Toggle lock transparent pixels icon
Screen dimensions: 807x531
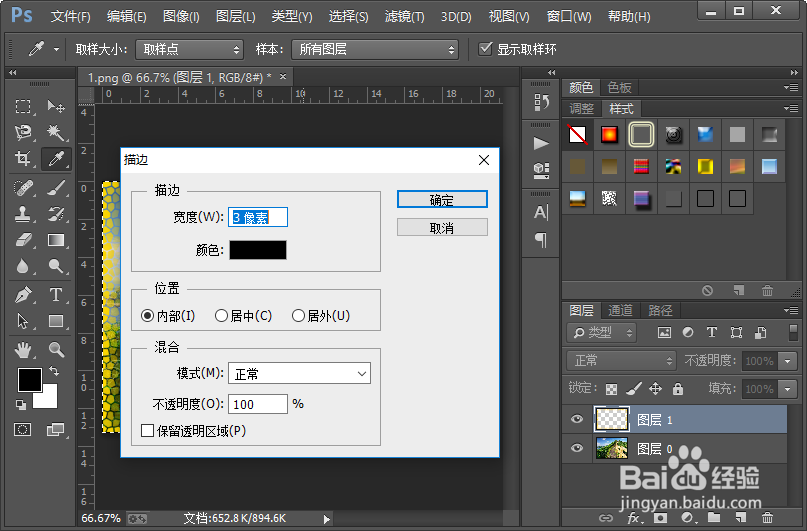click(x=611, y=389)
